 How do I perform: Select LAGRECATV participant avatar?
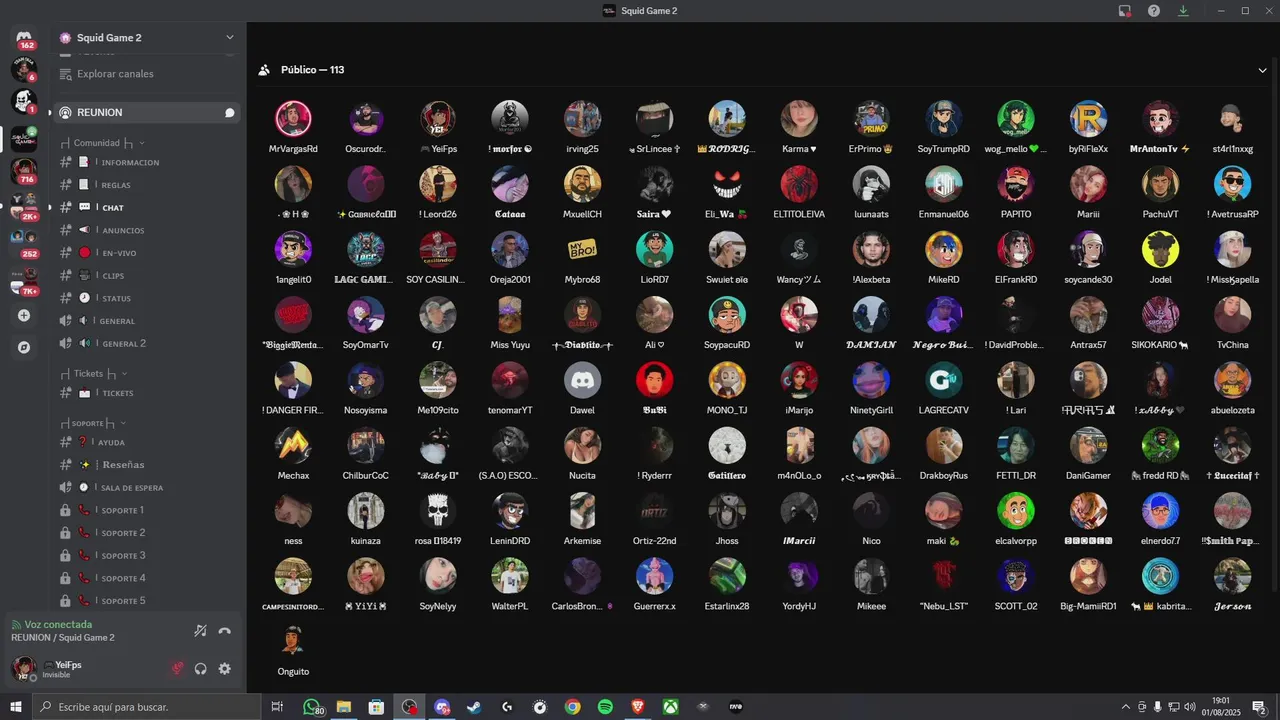tap(943, 380)
